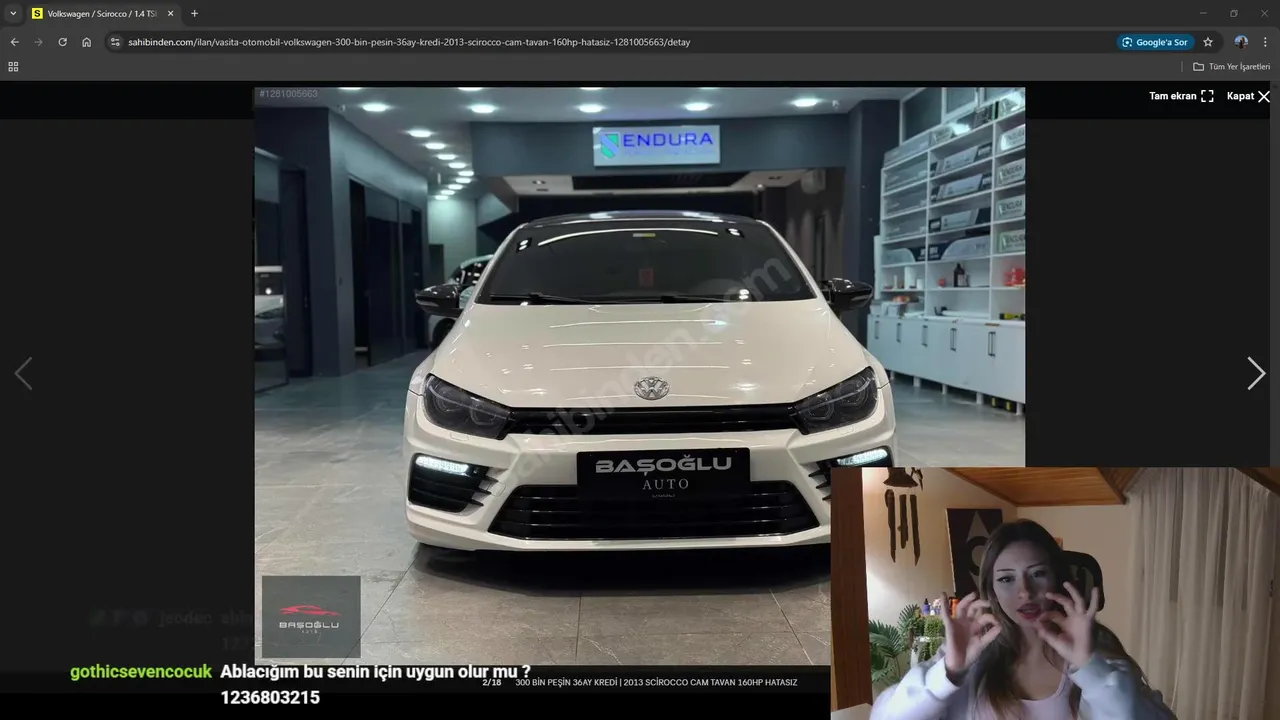Select the listing number #1281005663 text
This screenshot has width=1280, height=720.
289,94
